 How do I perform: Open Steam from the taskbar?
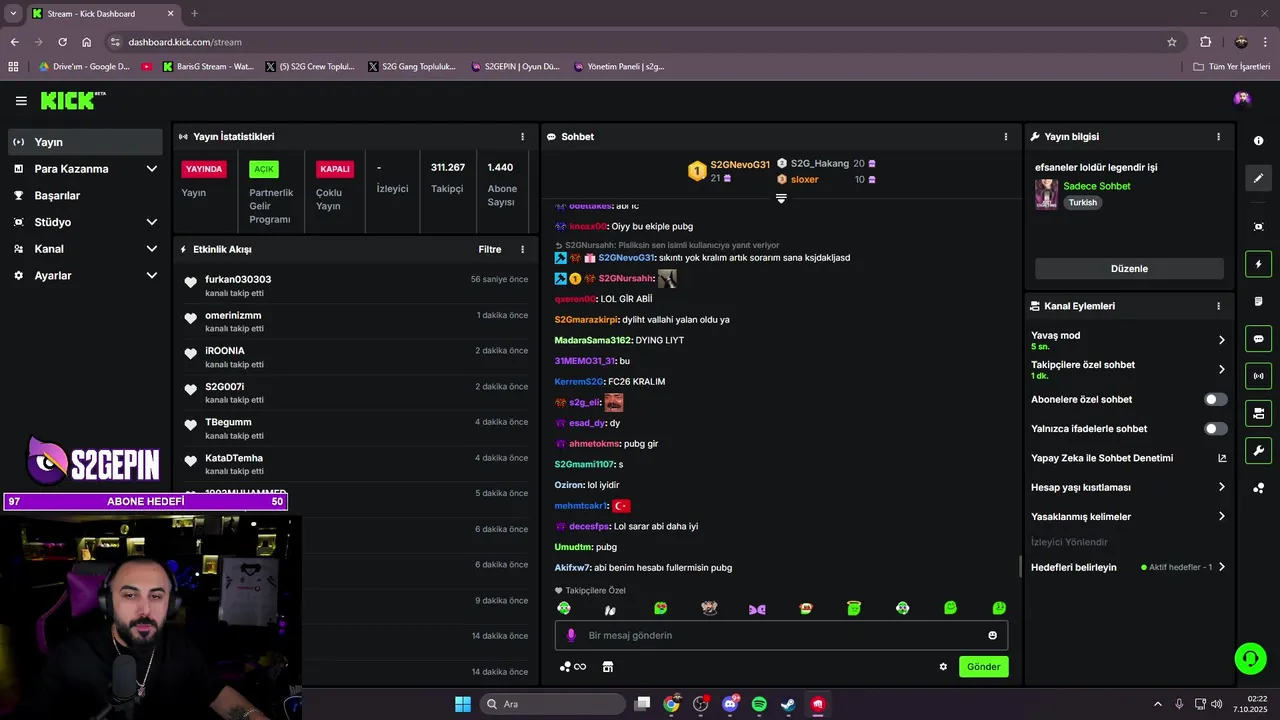click(x=788, y=704)
